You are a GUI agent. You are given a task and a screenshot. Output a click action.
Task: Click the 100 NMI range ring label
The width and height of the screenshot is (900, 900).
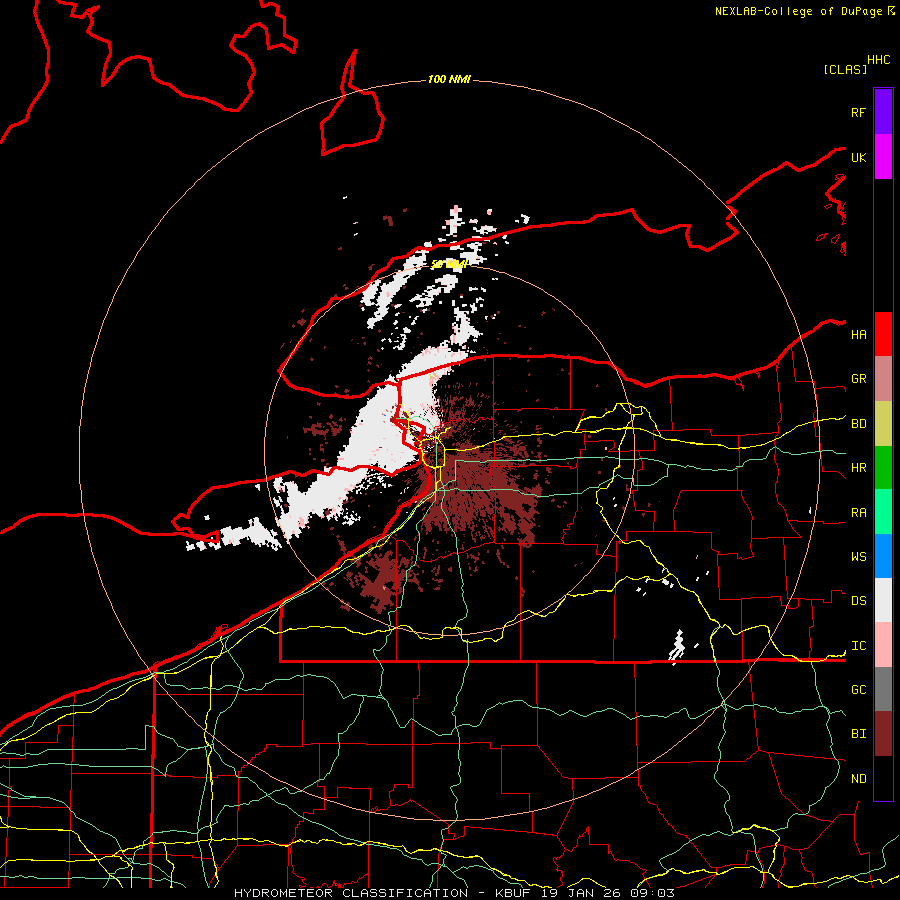coord(449,79)
